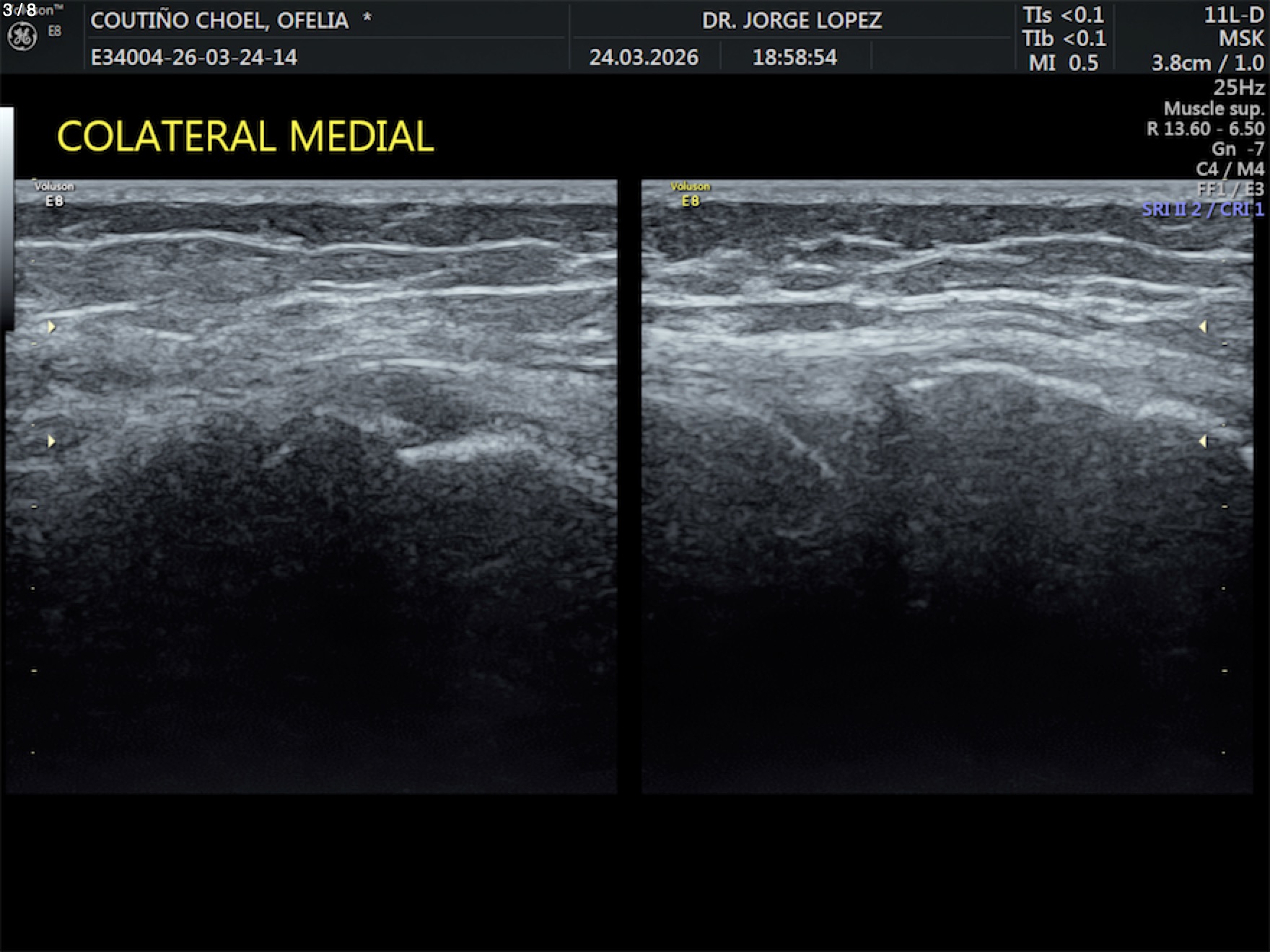Screen dimensions: 1270x952
Task: Click lower focal zone arrow on left image
Action: pyautogui.click(x=51, y=441)
